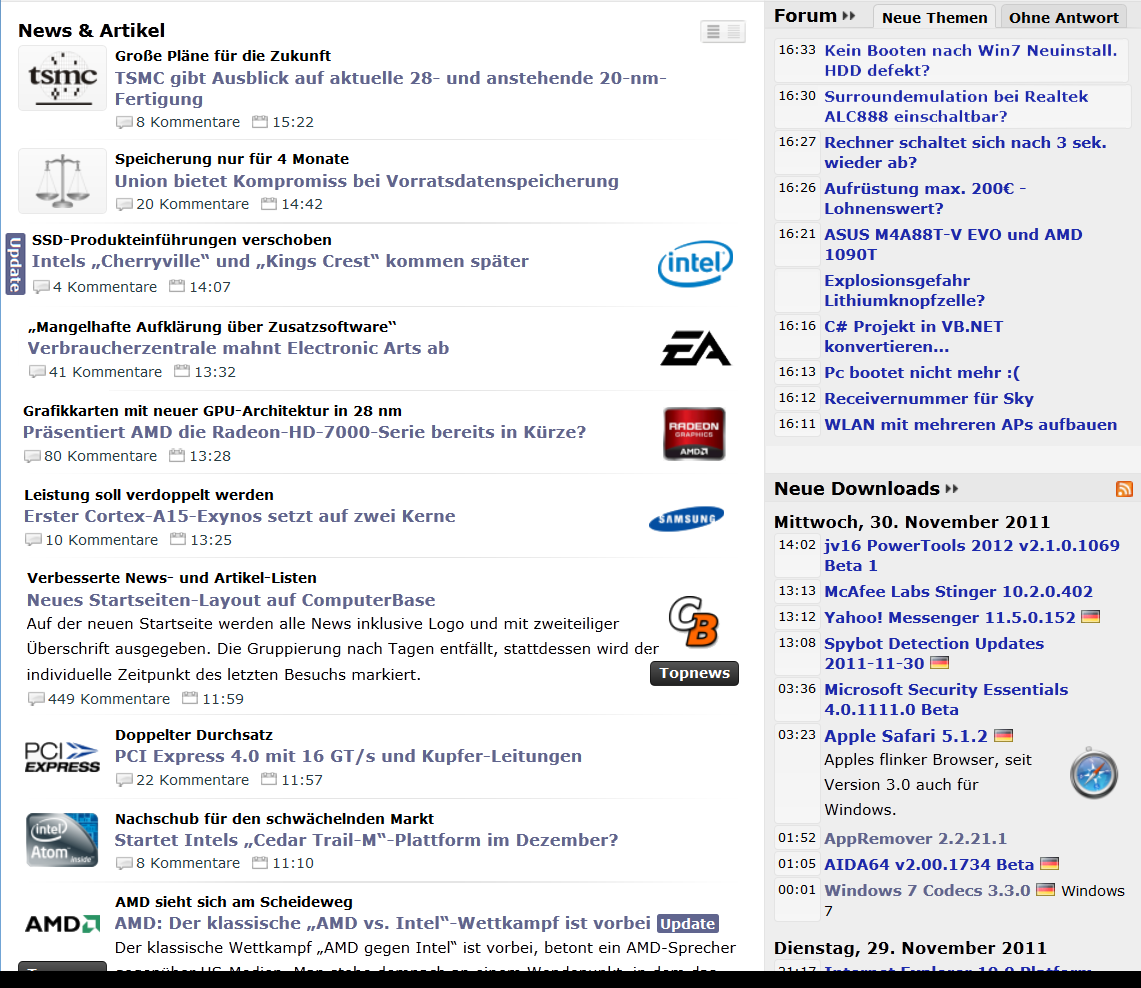This screenshot has width=1141, height=988.
Task: Click calendar icon beside 14:42 timestamp
Action: coord(269,204)
